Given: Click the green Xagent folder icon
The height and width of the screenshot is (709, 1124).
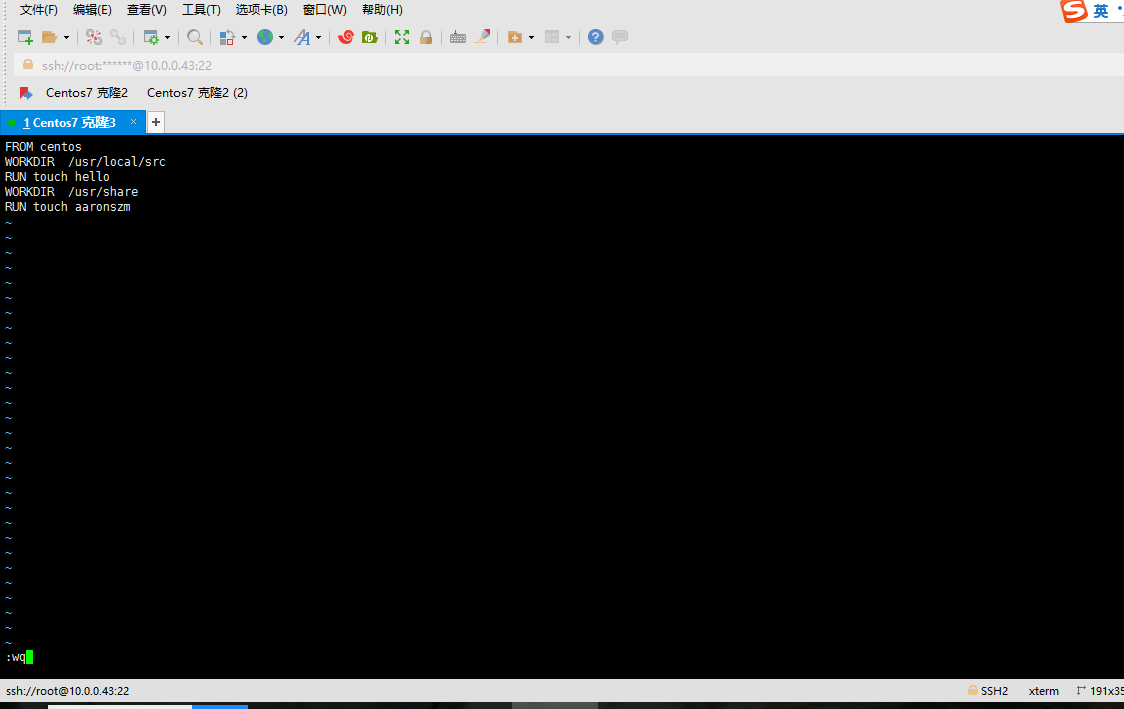Looking at the screenshot, I should 370,37.
